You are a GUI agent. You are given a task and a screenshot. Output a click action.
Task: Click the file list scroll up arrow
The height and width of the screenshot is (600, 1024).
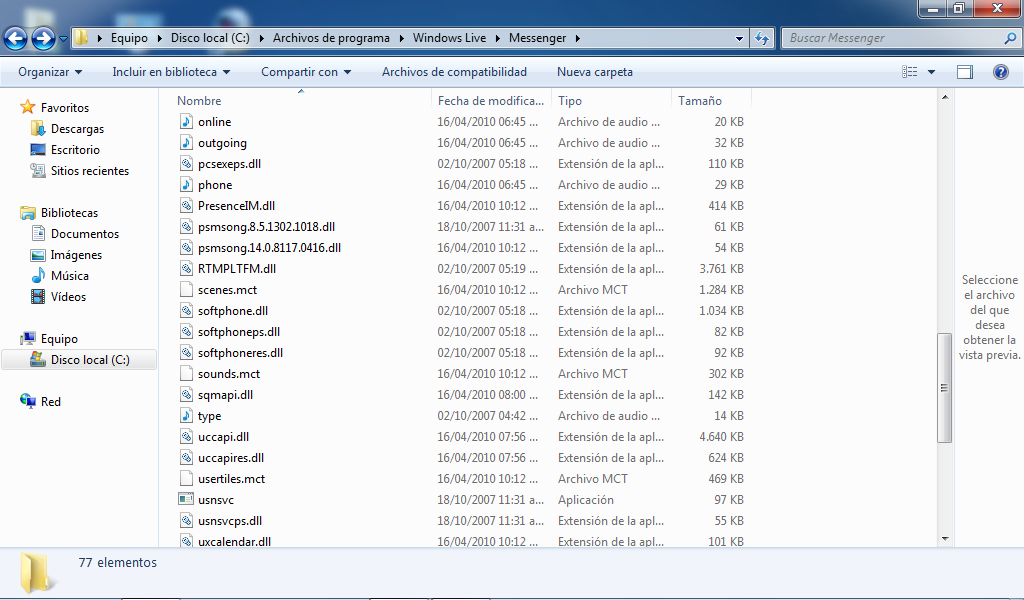pos(945,97)
